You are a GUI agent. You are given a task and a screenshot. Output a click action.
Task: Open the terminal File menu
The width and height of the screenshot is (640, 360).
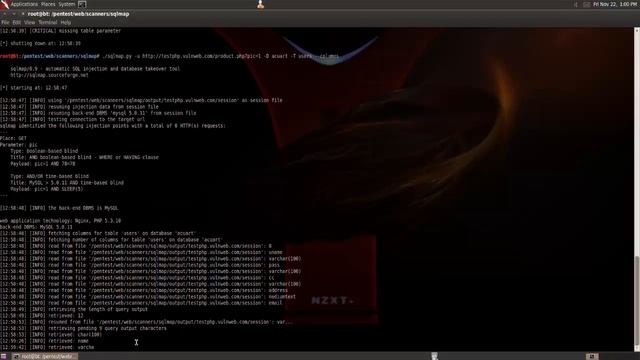tap(5, 22)
